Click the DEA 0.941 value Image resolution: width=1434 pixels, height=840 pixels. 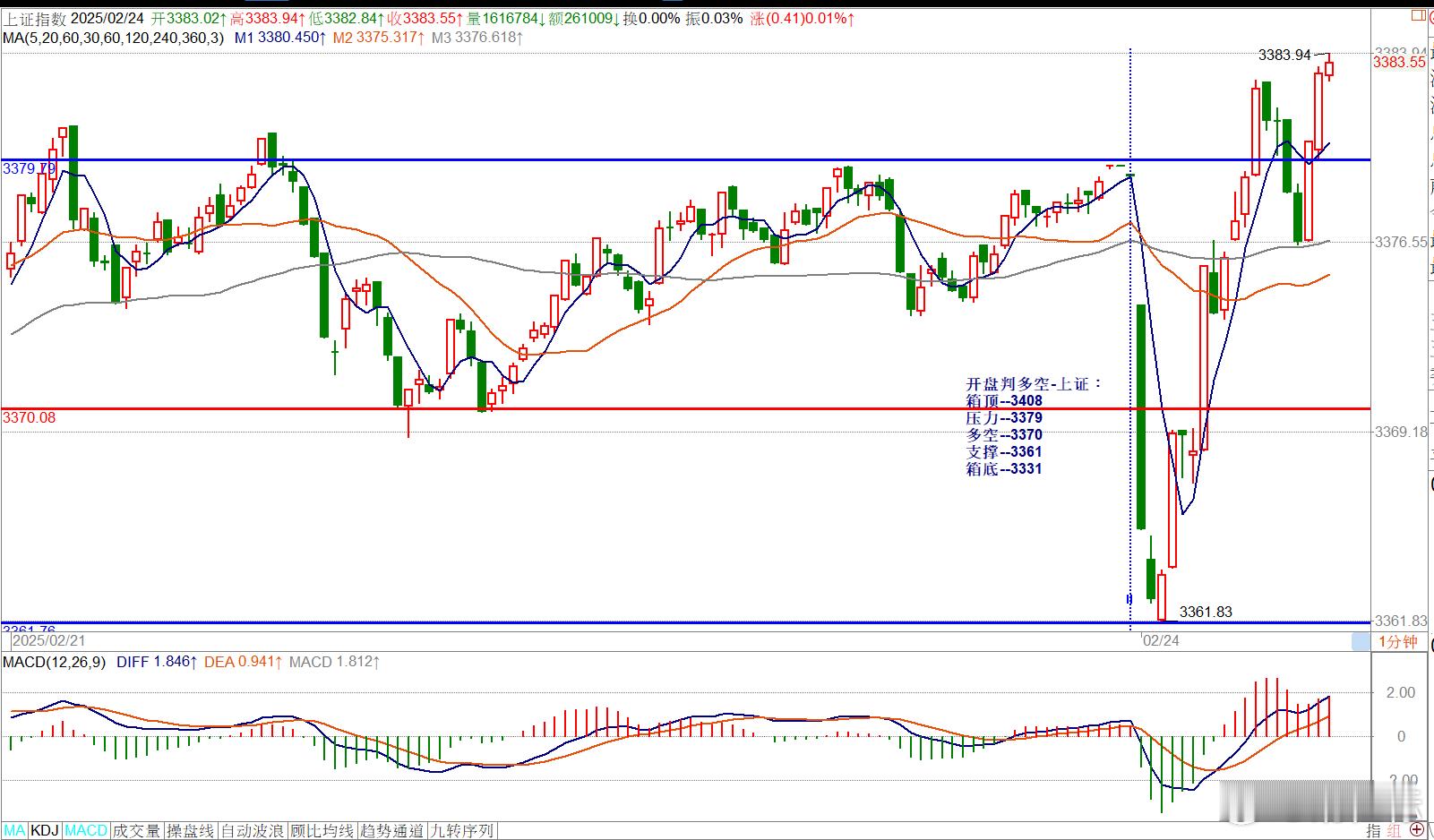pos(244,662)
